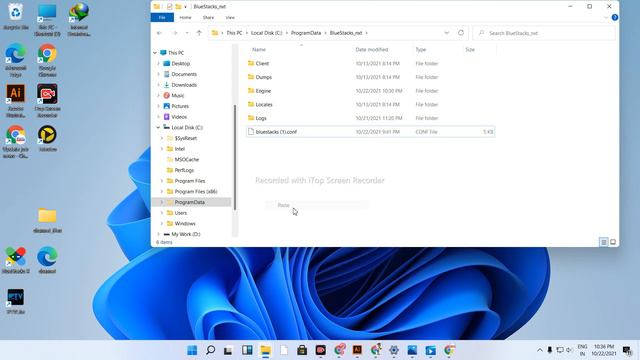
Task: Sort by Name column header
Action: pyautogui.click(x=259, y=49)
